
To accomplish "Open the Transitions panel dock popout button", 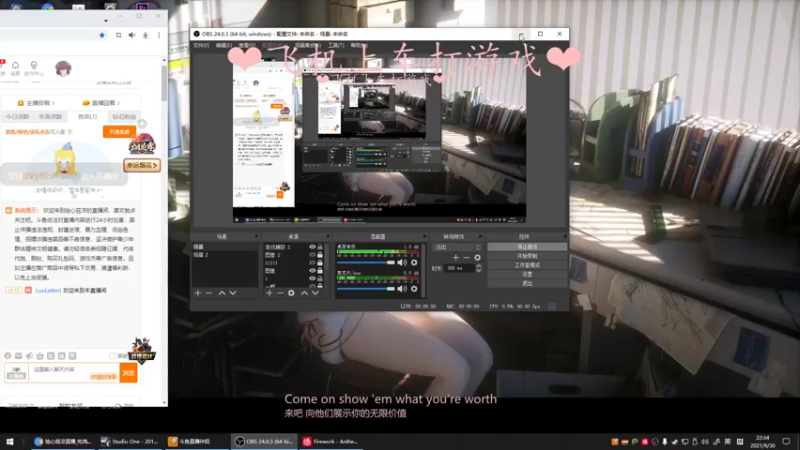I will click(x=480, y=237).
